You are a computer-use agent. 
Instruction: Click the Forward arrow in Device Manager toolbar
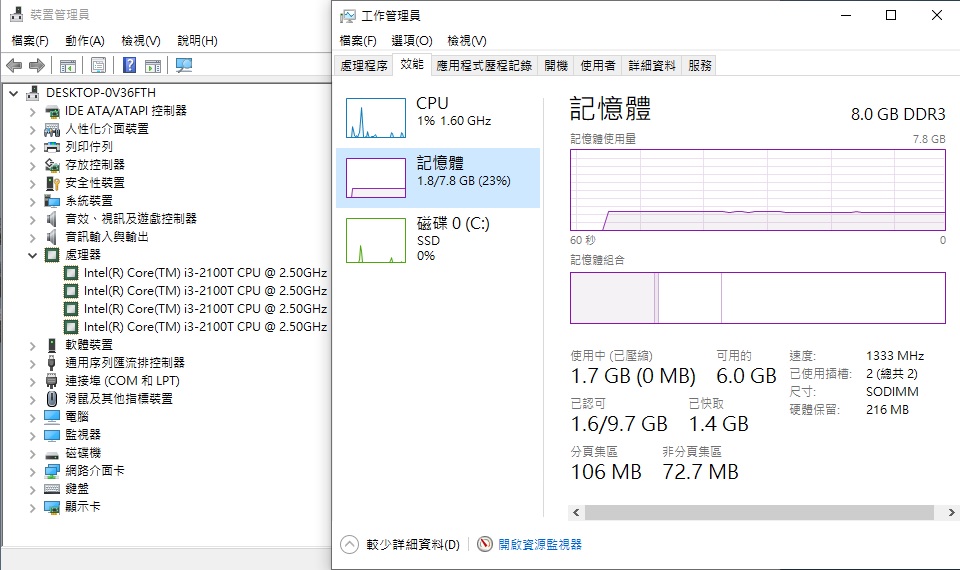[37, 65]
